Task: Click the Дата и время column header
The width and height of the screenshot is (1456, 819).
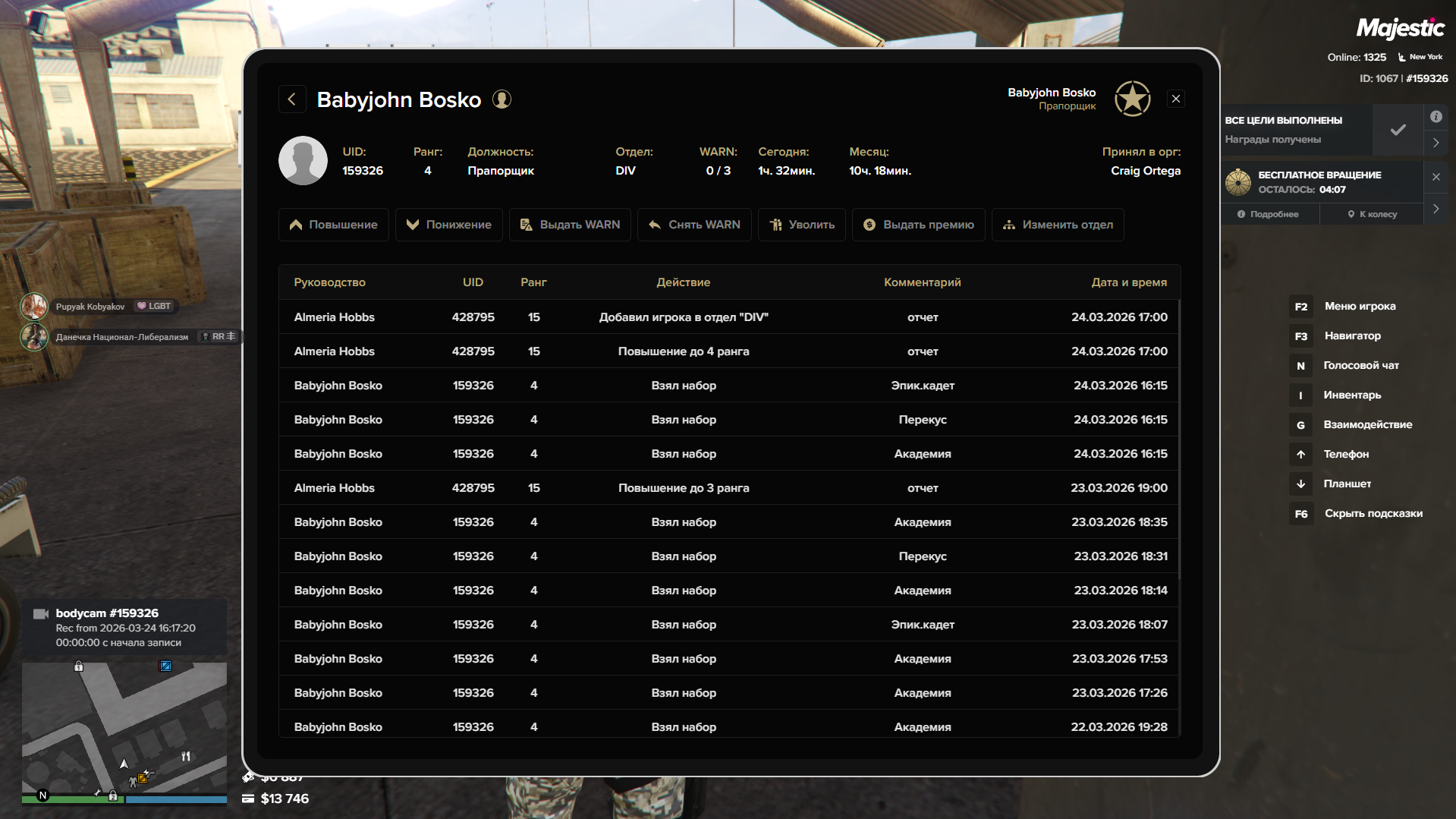Action: (1128, 282)
